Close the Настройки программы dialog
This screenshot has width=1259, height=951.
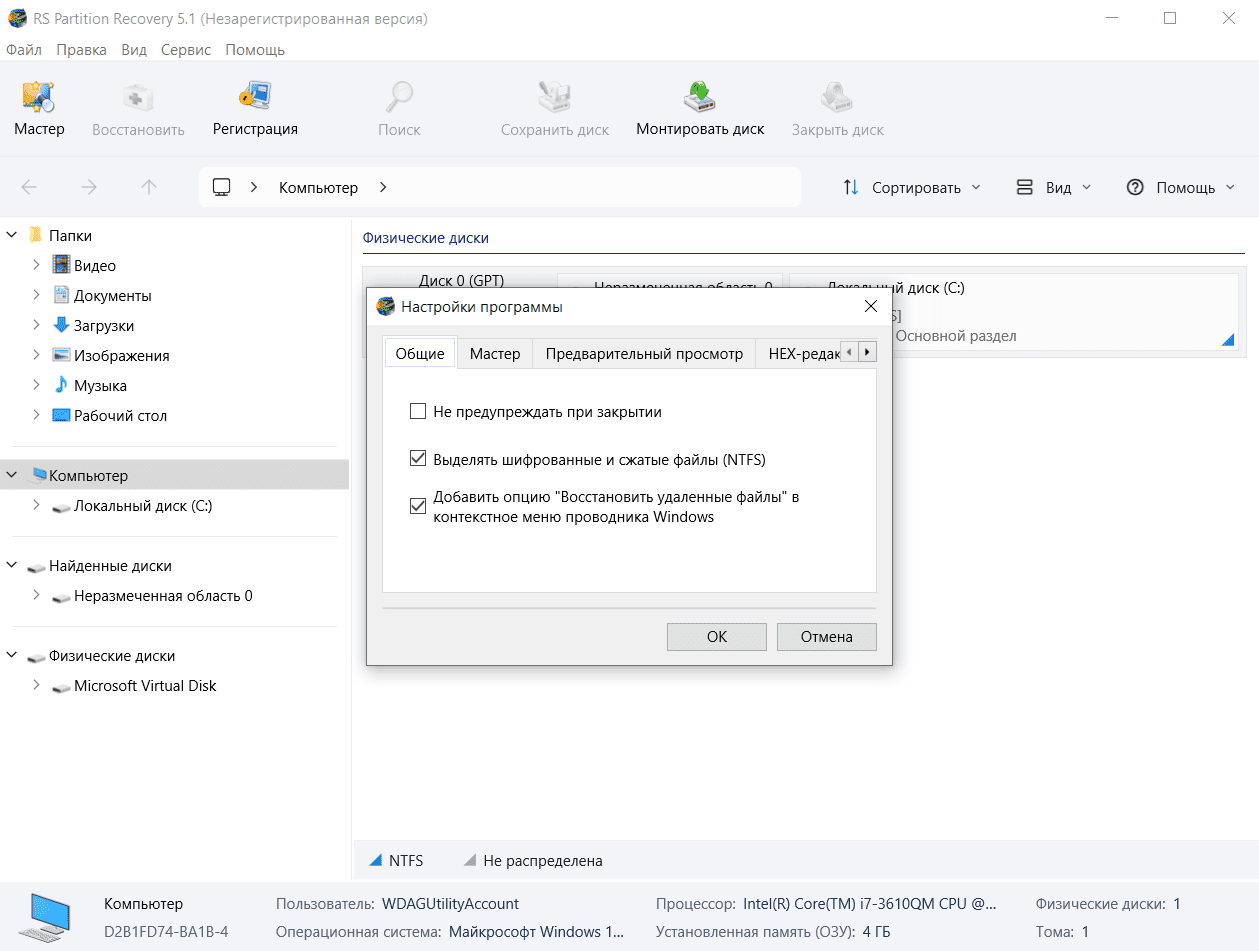[870, 306]
